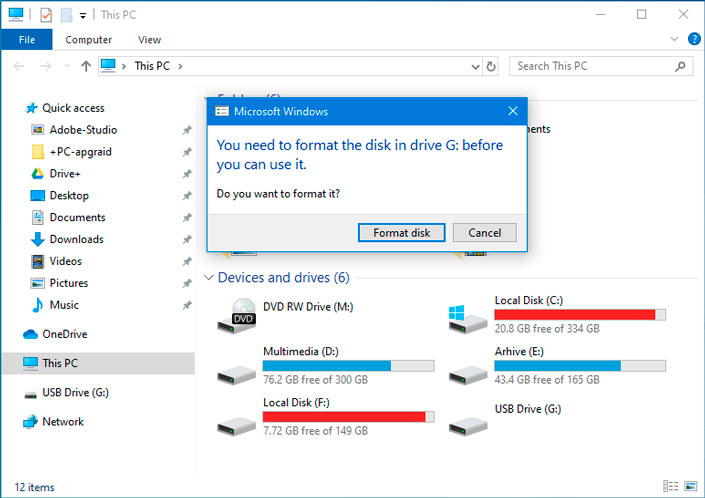
Task: Click the text 20.8 GB free of 334 GB
Action: pyautogui.click(x=547, y=329)
